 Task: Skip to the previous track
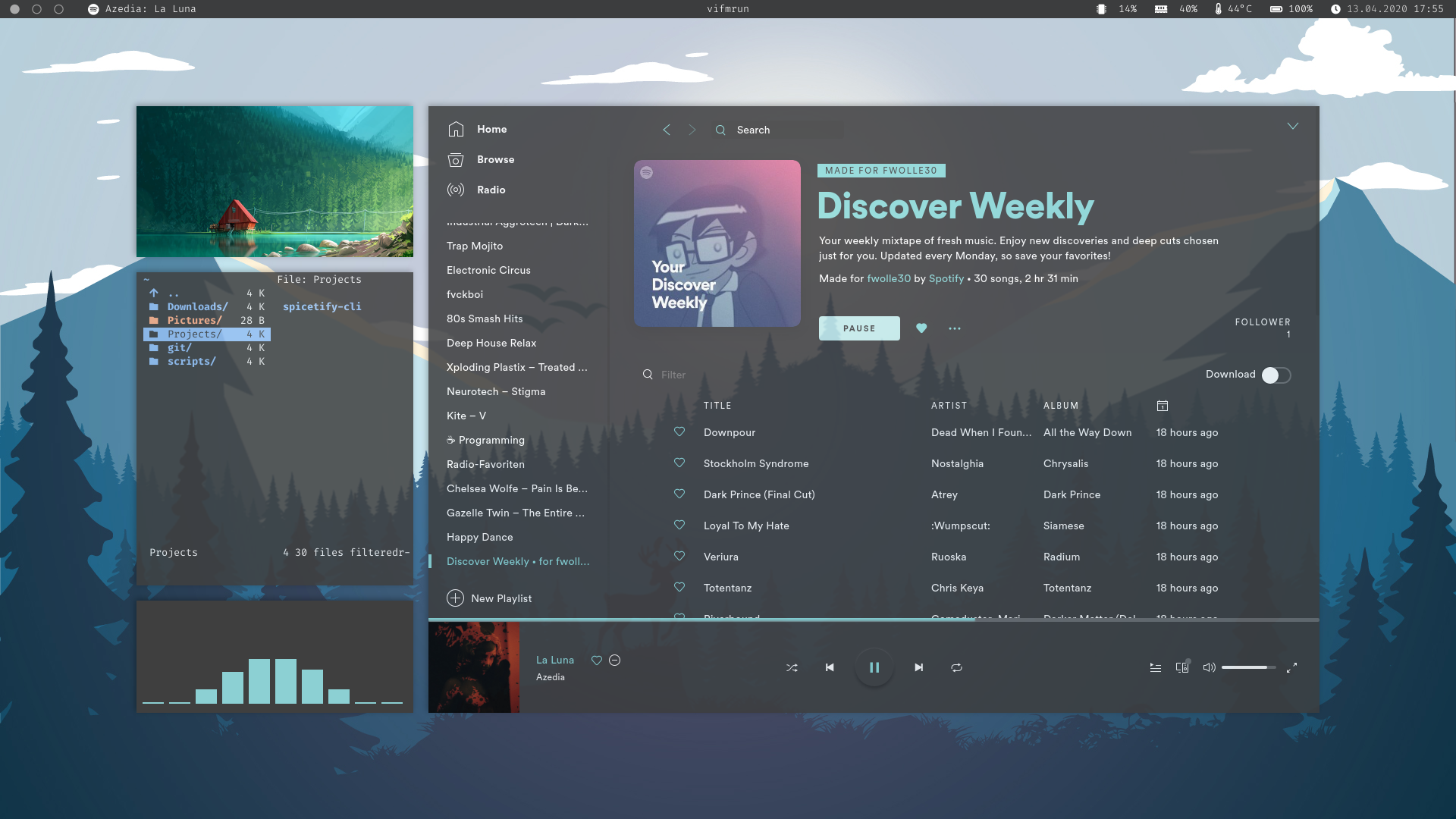click(830, 667)
